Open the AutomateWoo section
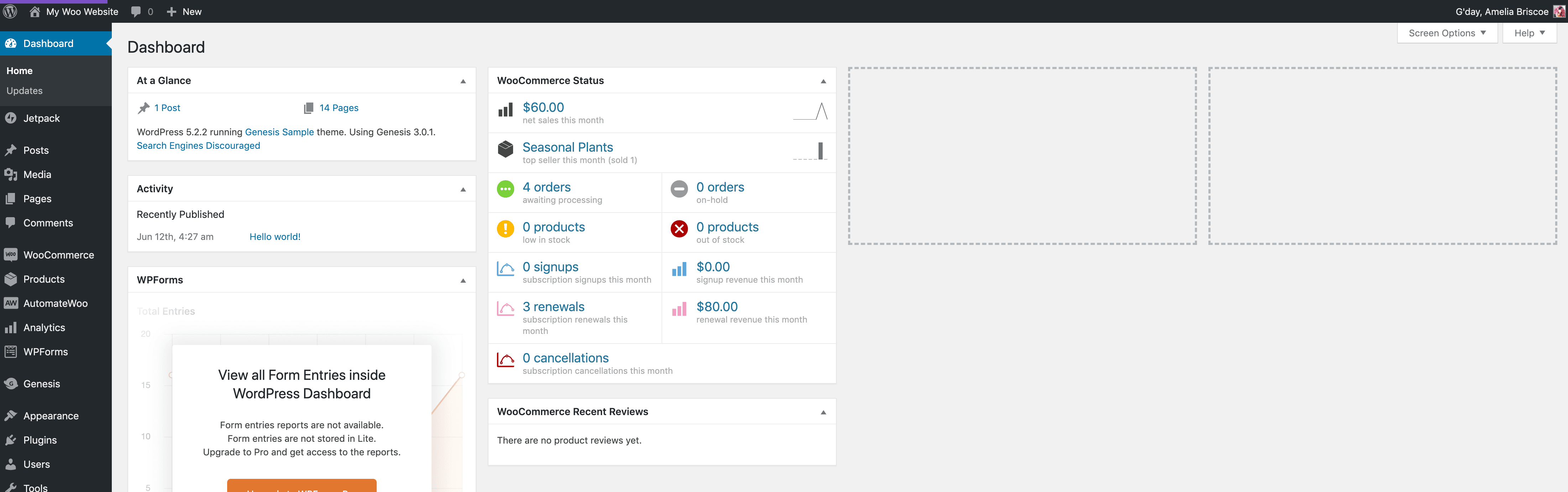 click(11, 303)
